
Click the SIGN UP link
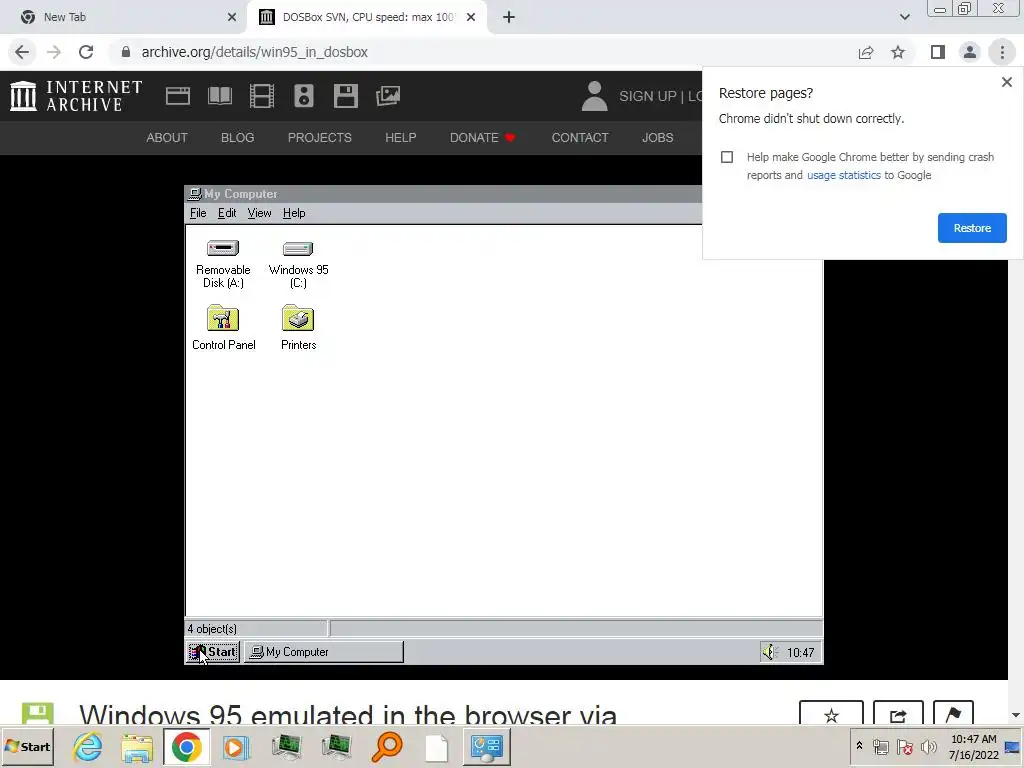click(x=647, y=96)
